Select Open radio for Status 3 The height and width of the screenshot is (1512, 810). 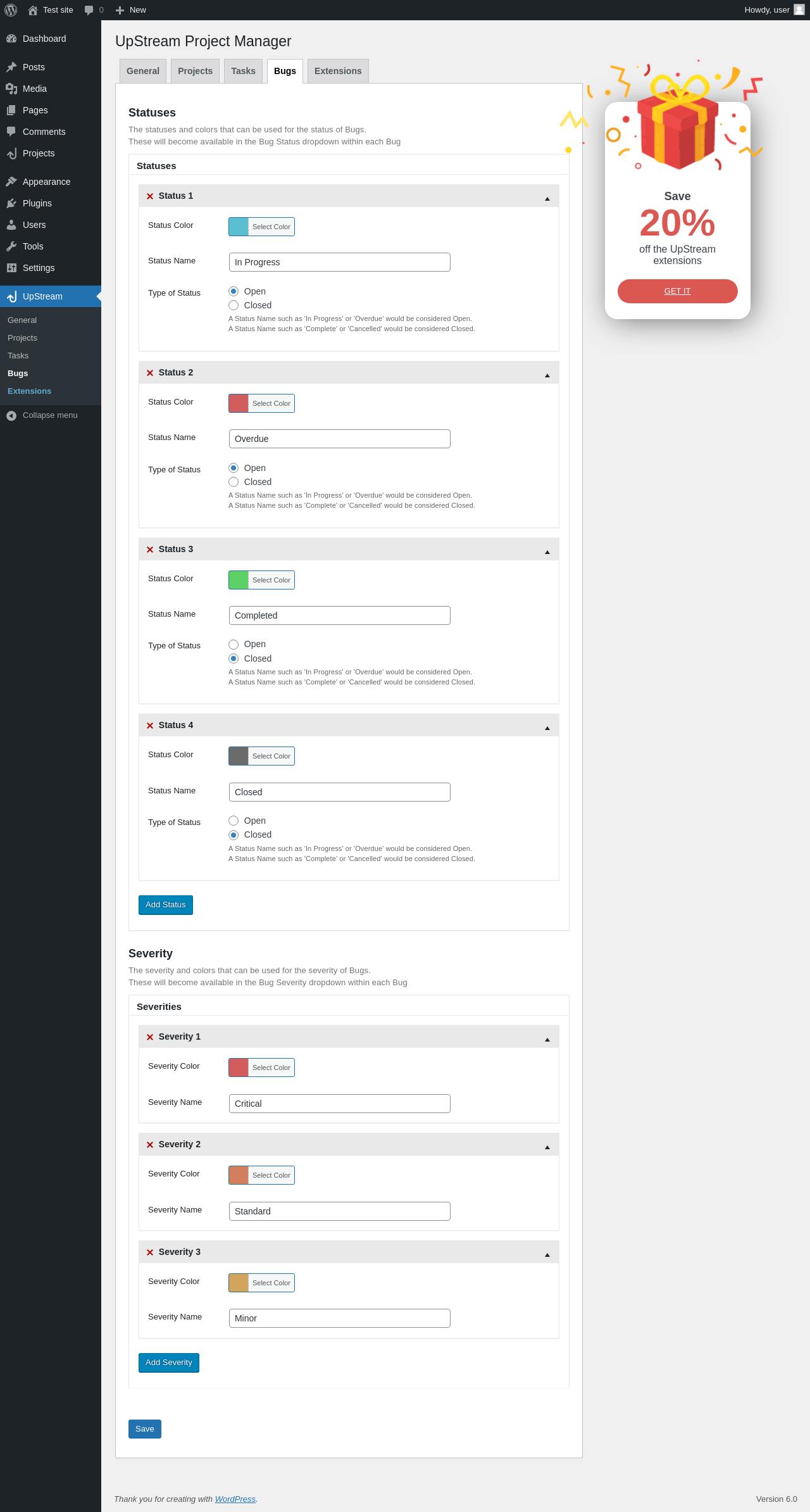pos(234,645)
